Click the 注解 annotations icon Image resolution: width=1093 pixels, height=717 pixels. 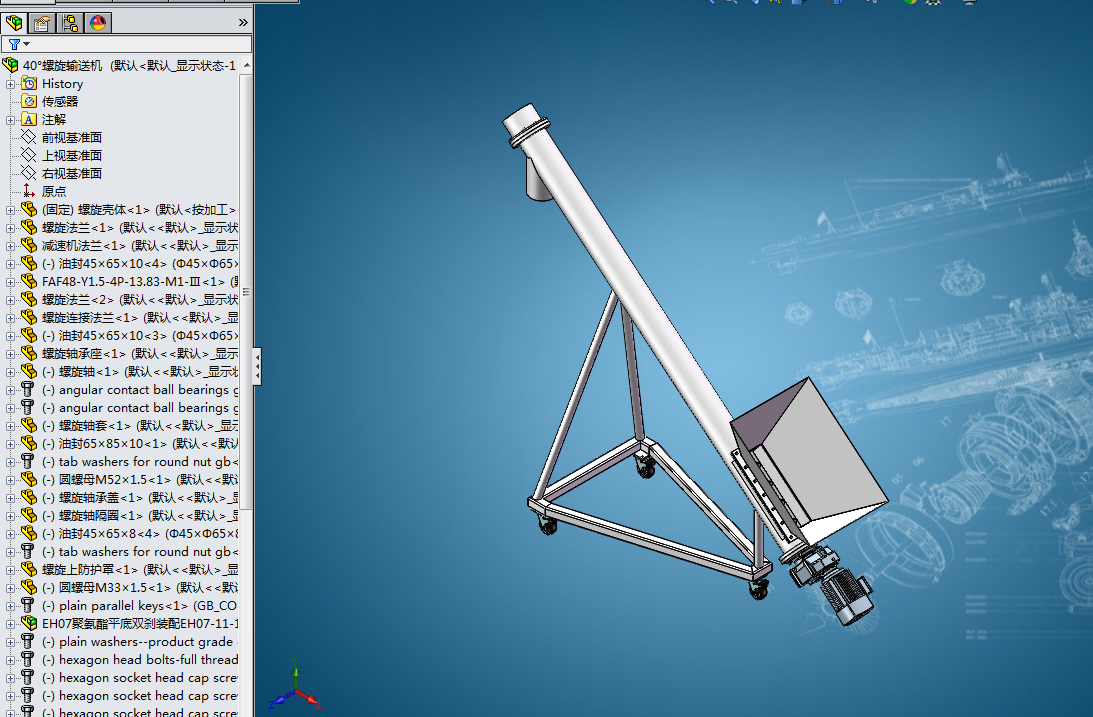point(29,120)
